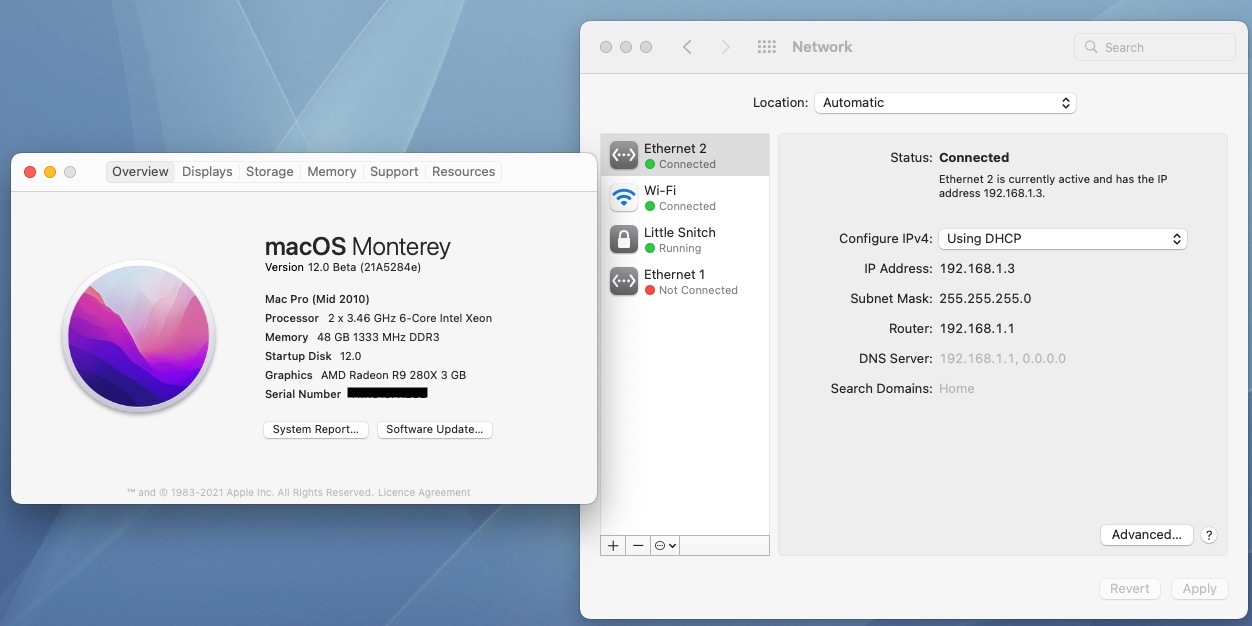Image resolution: width=1252 pixels, height=626 pixels.
Task: Minimize the About This Mac window
Action: pos(50,172)
